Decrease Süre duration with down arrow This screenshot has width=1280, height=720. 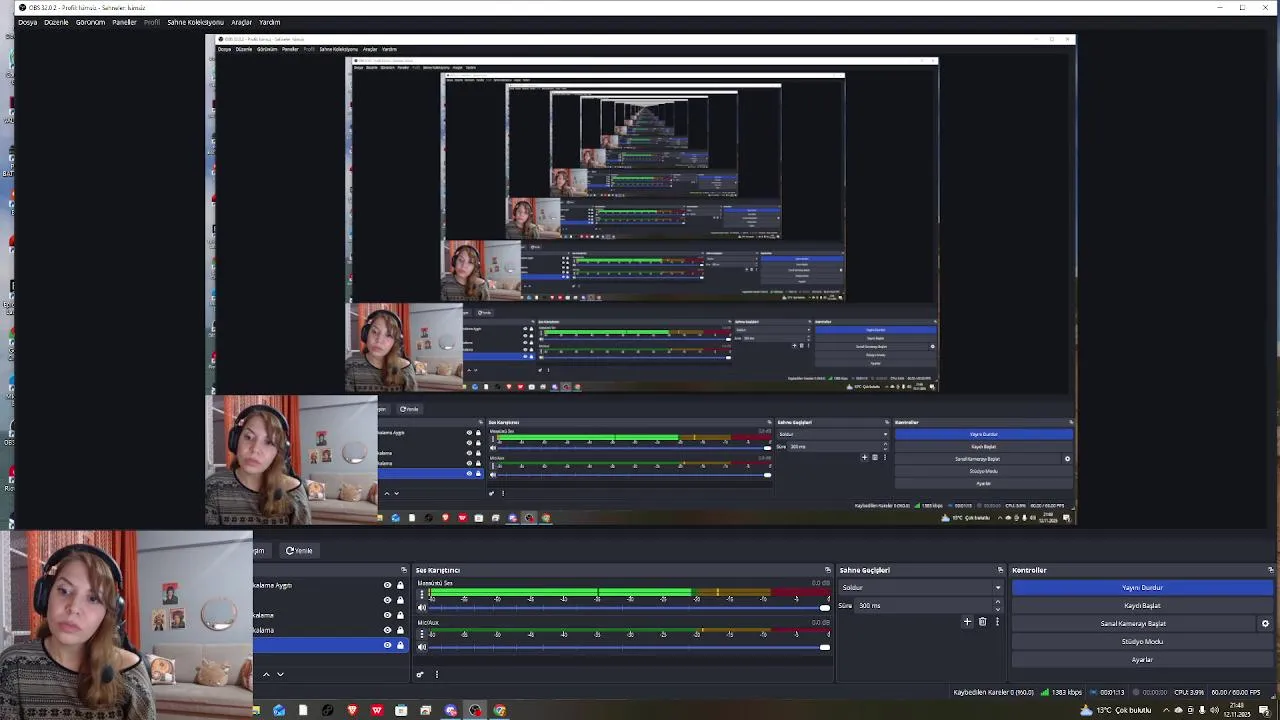click(x=997, y=609)
